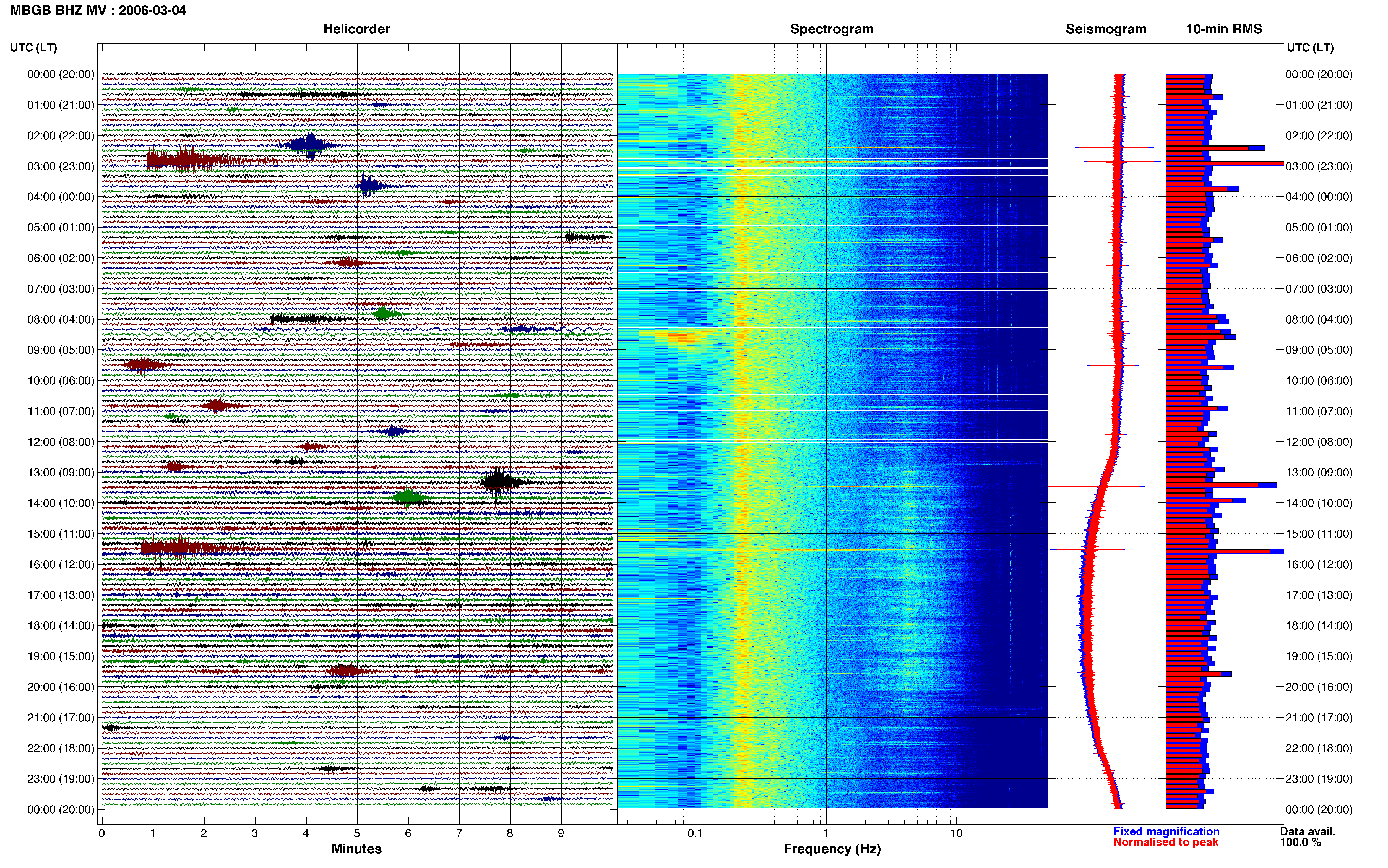
Task: Click the UTC (LT) label beside the RMS panel
Action: click(1310, 48)
